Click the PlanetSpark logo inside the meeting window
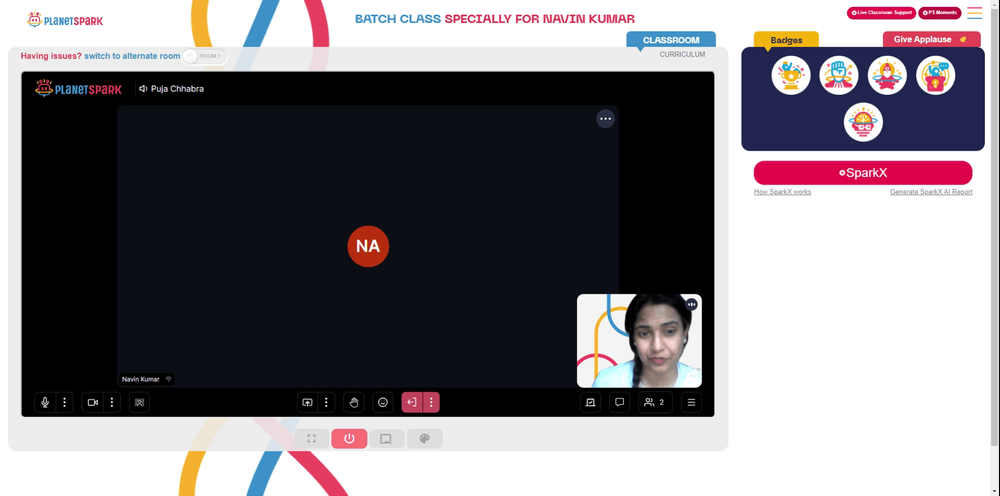1000x496 pixels. pyautogui.click(x=78, y=89)
